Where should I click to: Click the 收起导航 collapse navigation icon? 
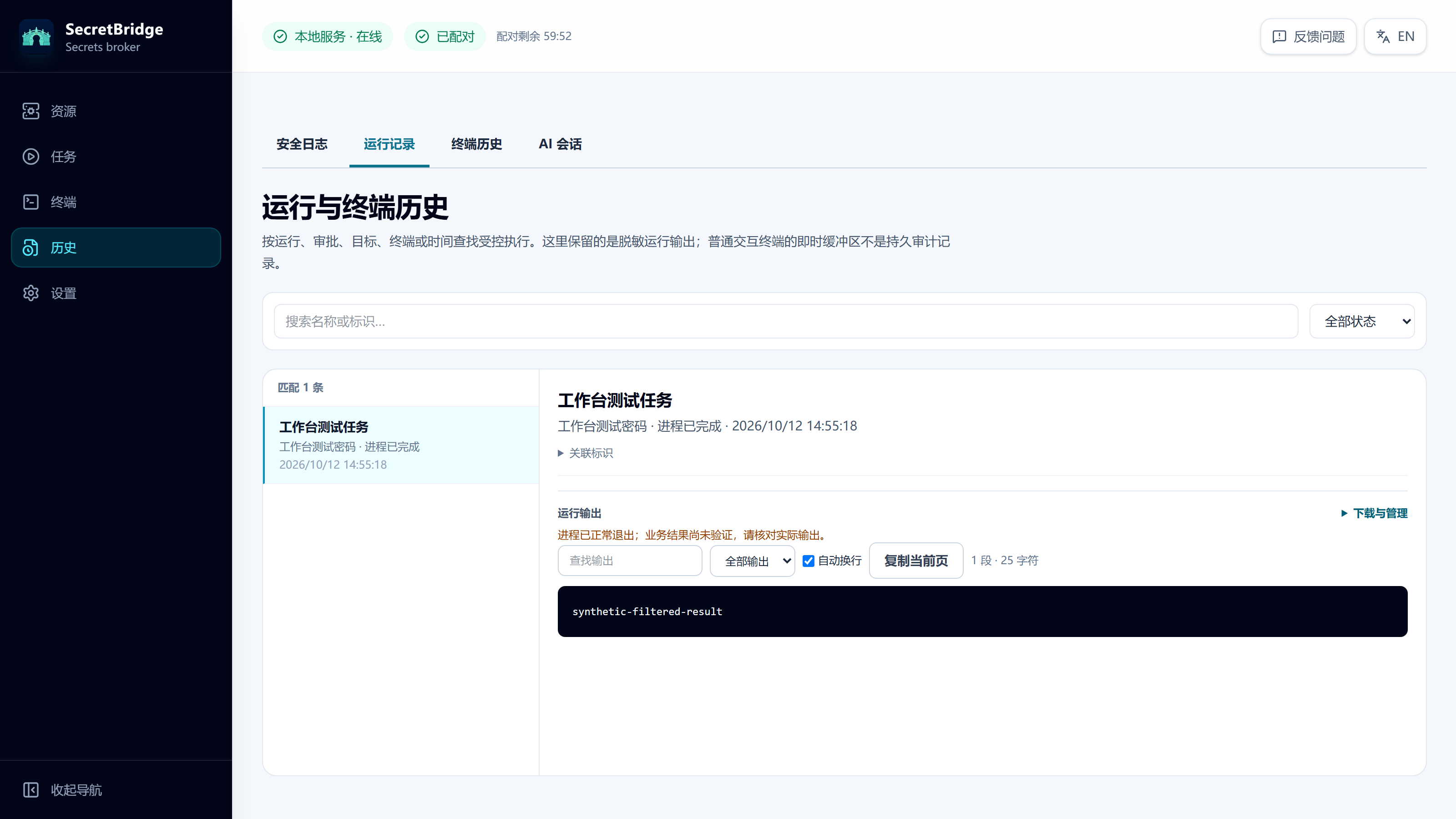click(x=30, y=789)
